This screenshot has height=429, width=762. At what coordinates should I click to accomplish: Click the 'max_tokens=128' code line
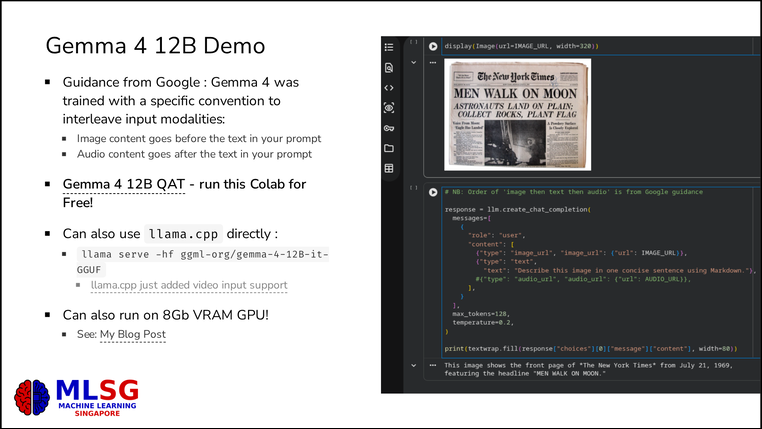[481, 314]
